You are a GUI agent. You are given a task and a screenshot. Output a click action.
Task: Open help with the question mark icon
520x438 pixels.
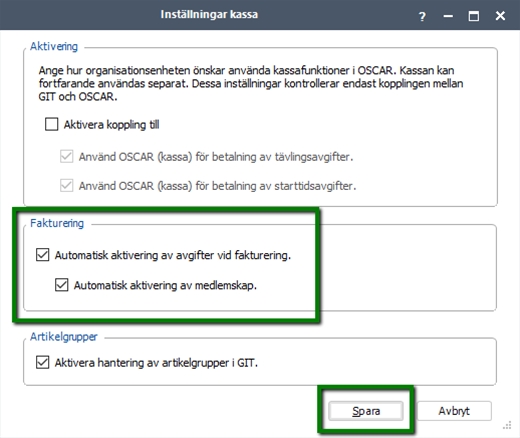tap(422, 16)
